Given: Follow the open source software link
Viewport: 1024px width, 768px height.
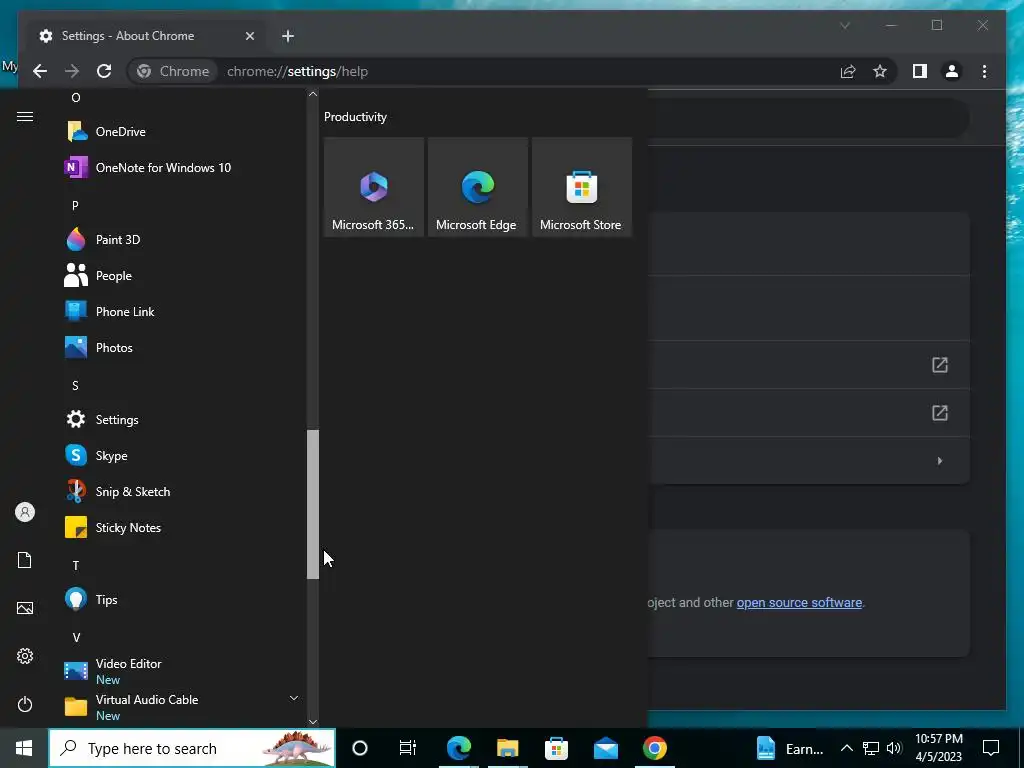Looking at the screenshot, I should [x=799, y=603].
